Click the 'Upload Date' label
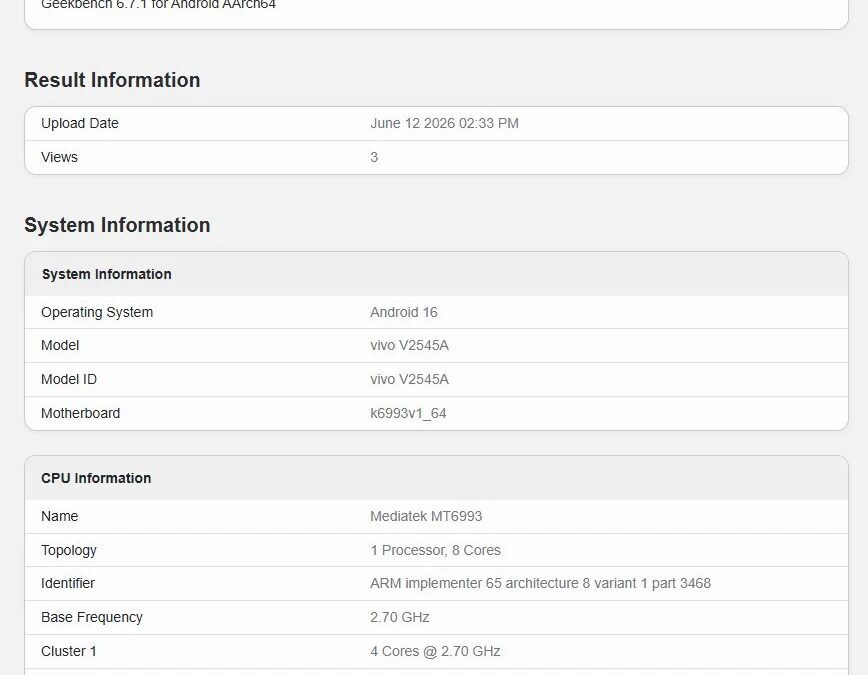This screenshot has height=675, width=868. (80, 123)
